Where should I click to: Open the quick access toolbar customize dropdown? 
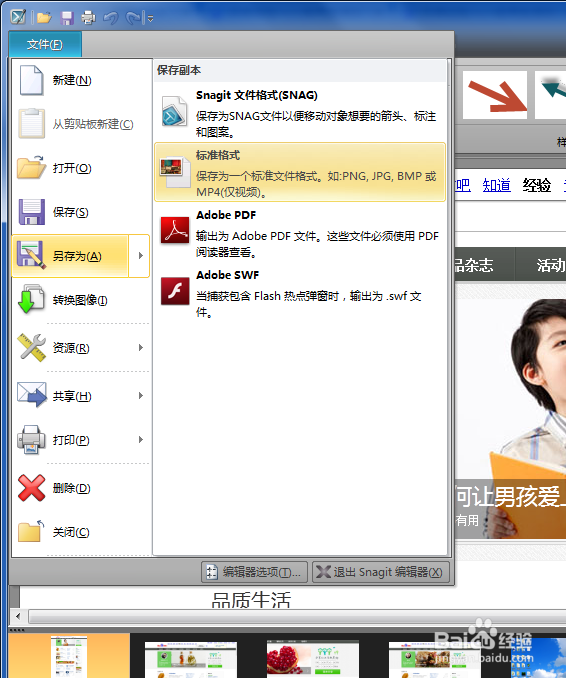click(x=150, y=18)
